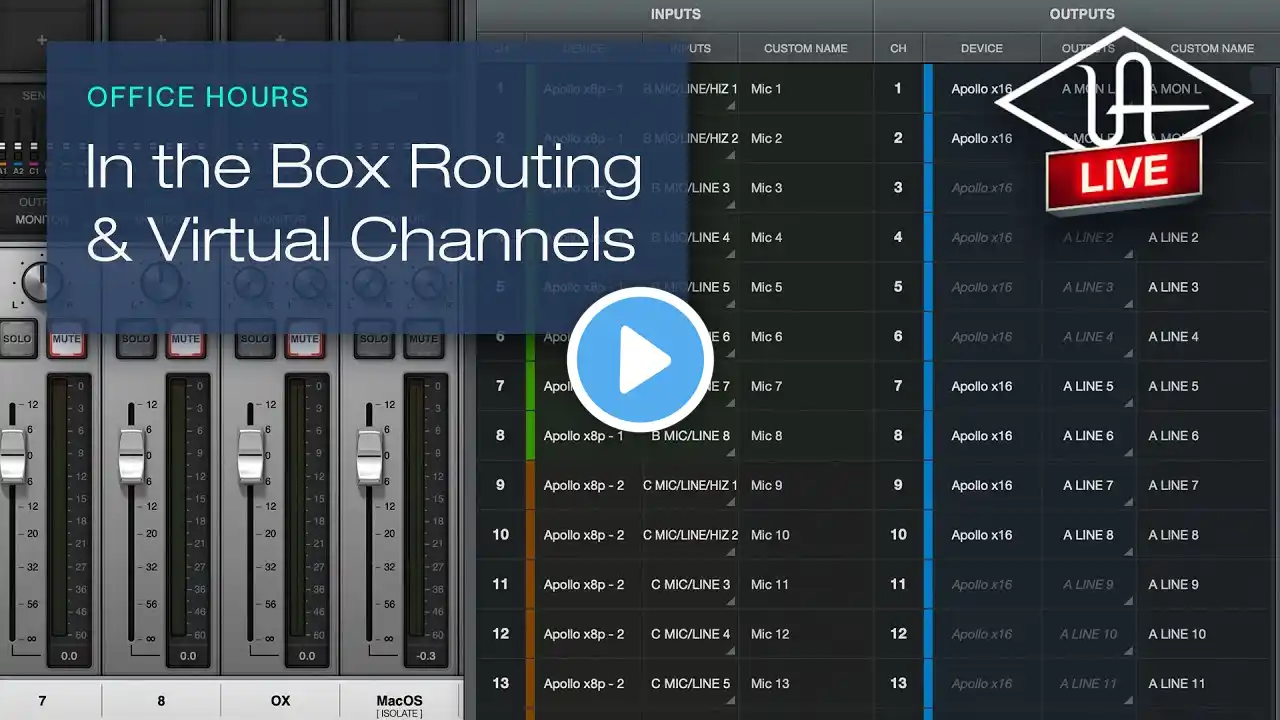Click the "Mic 1" input custom name

(x=766, y=89)
